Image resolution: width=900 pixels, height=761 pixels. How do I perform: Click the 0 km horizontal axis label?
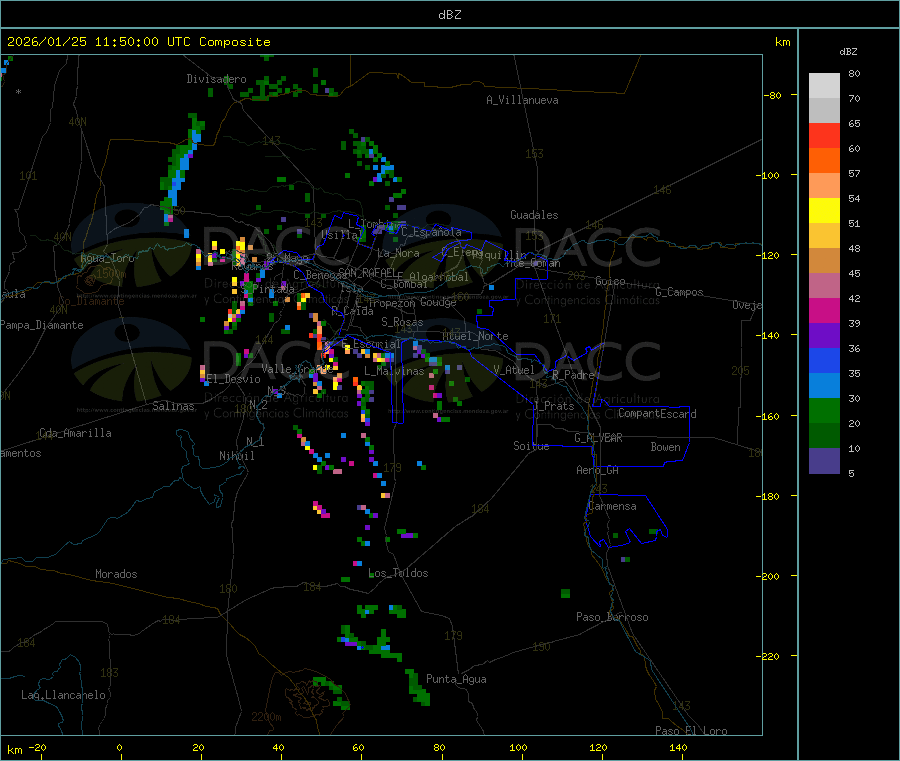[x=119, y=747]
